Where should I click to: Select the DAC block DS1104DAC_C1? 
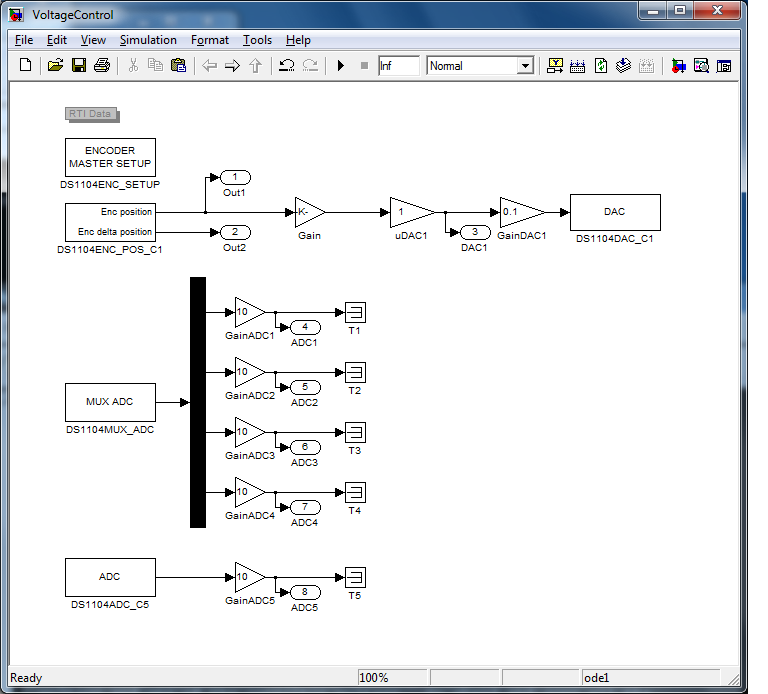click(615, 212)
